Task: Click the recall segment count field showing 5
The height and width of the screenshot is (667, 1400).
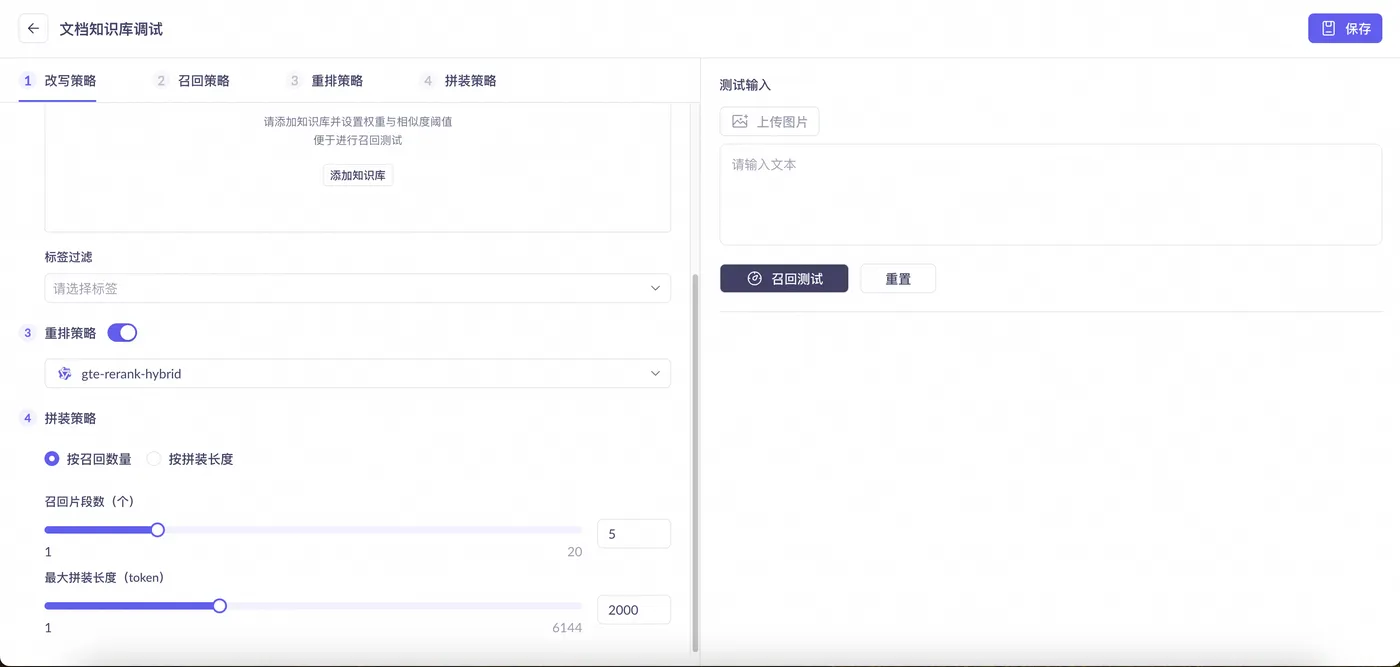Action: (x=634, y=534)
